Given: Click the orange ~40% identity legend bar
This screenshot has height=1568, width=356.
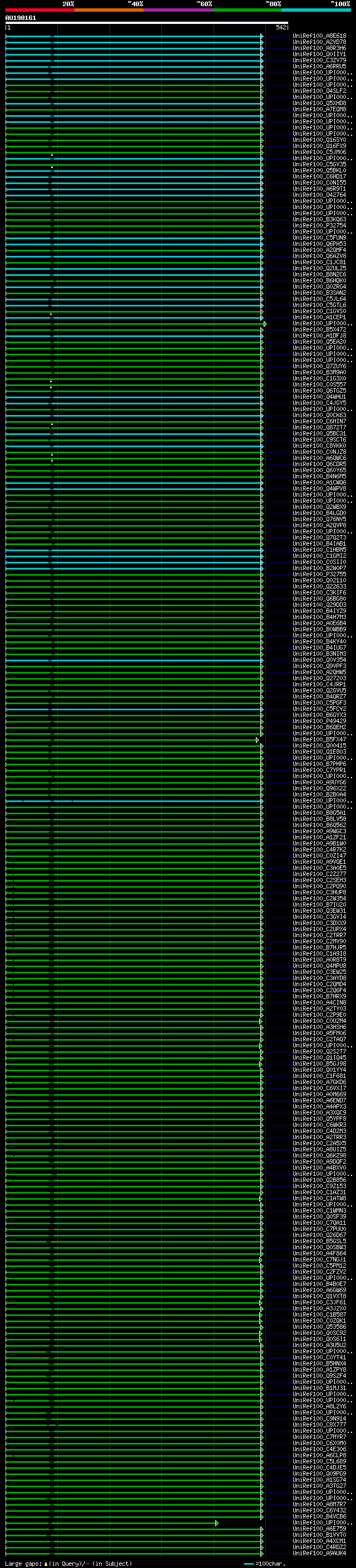Looking at the screenshot, I should coord(109,10).
